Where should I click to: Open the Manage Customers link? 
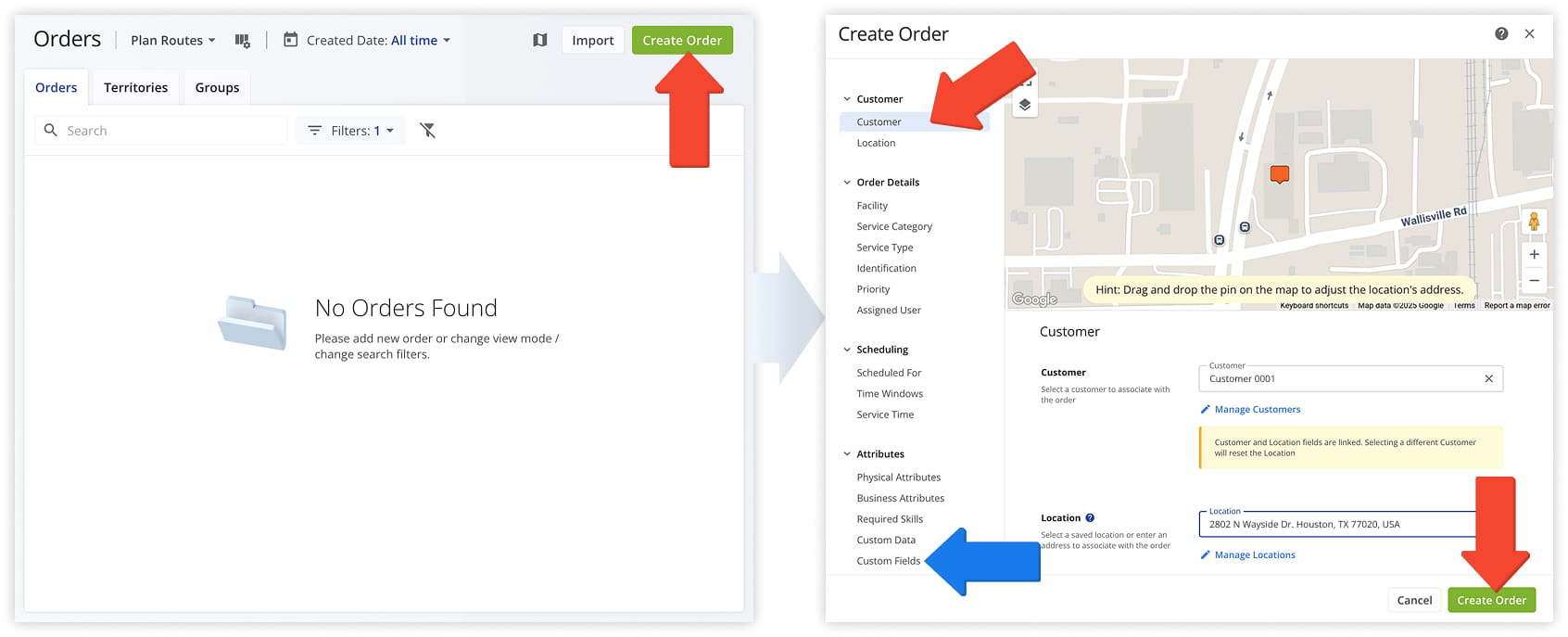1258,409
